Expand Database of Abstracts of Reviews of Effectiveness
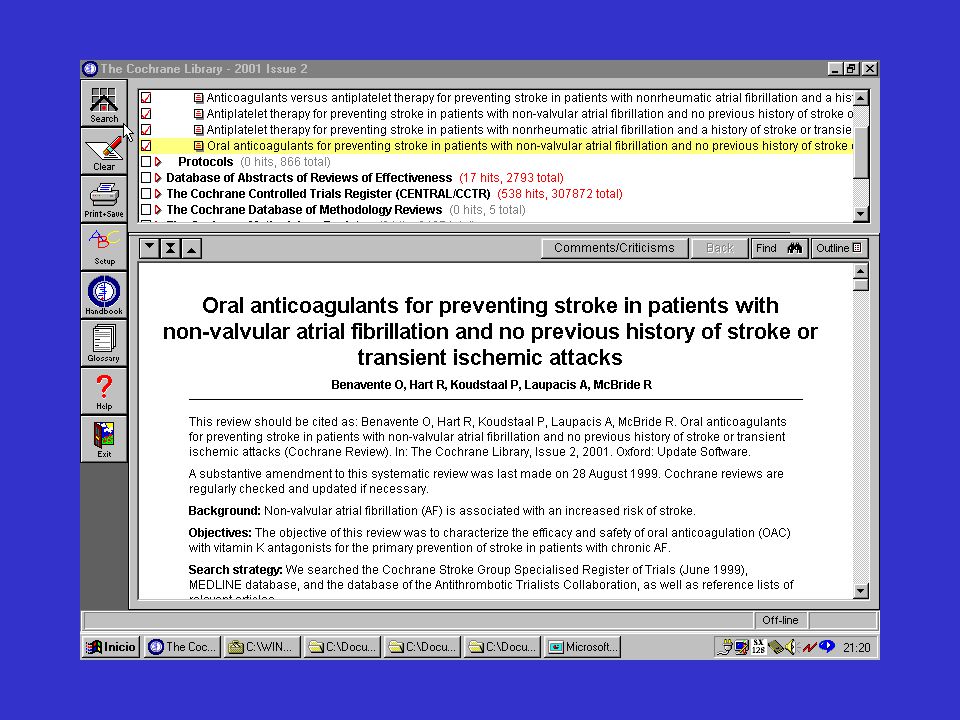 coord(158,178)
